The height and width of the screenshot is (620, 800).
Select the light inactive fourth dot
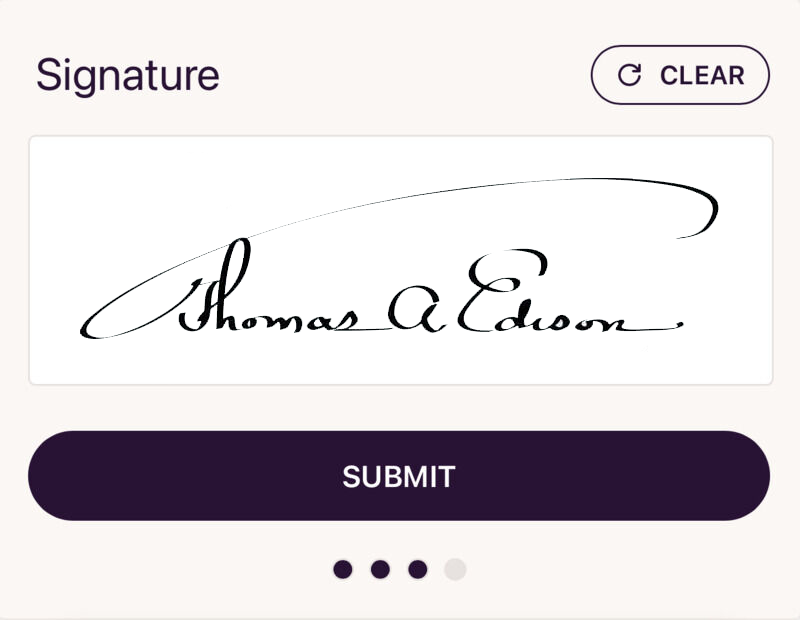click(456, 569)
